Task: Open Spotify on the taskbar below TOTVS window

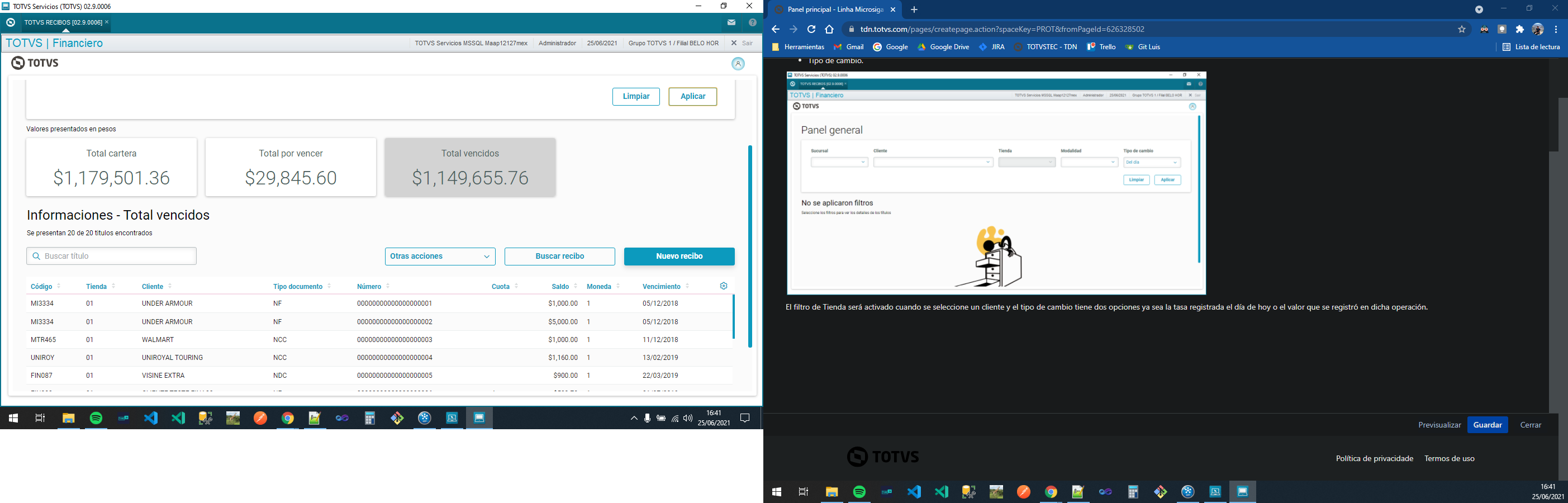Action: [x=96, y=419]
